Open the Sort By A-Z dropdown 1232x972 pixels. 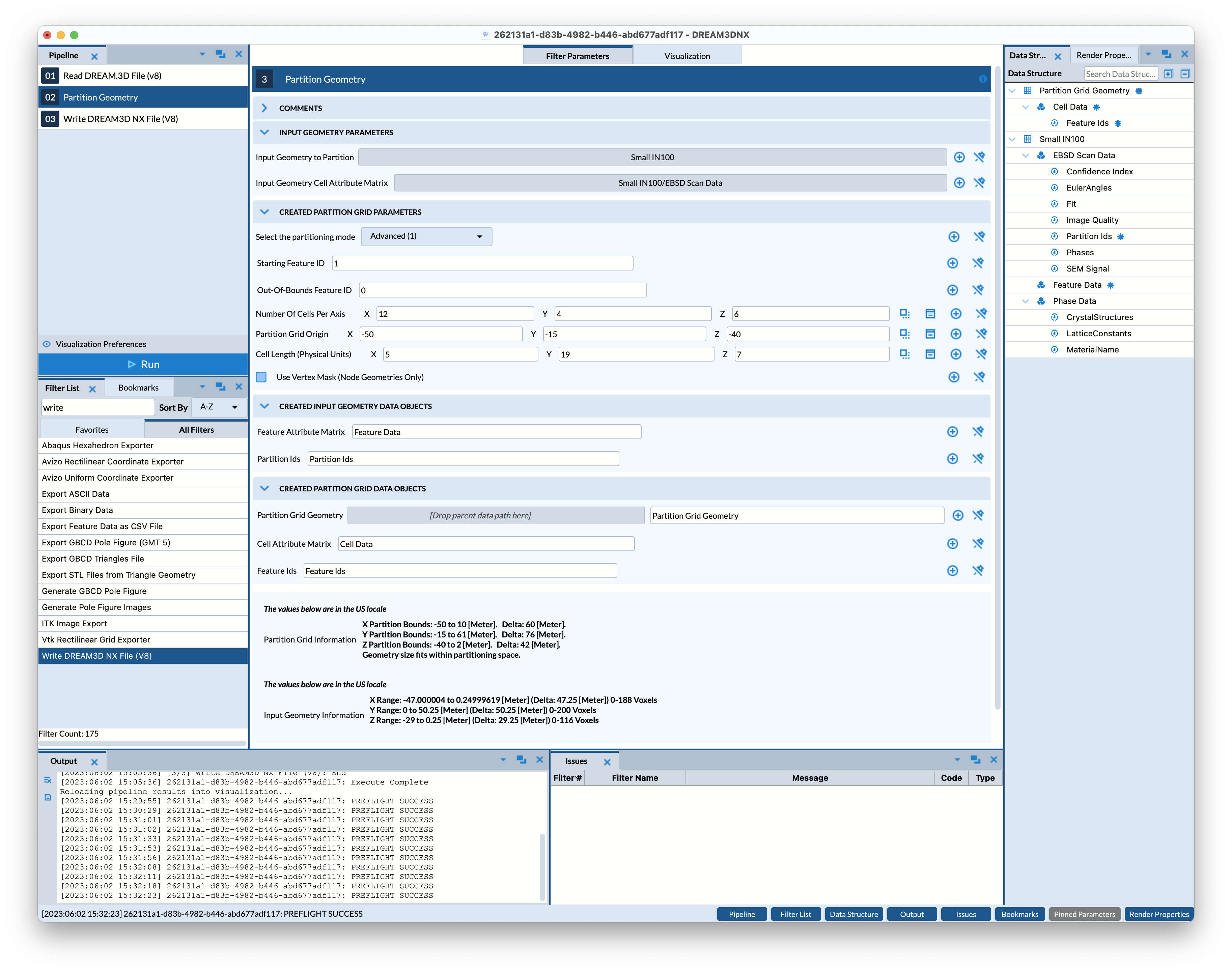pos(219,407)
